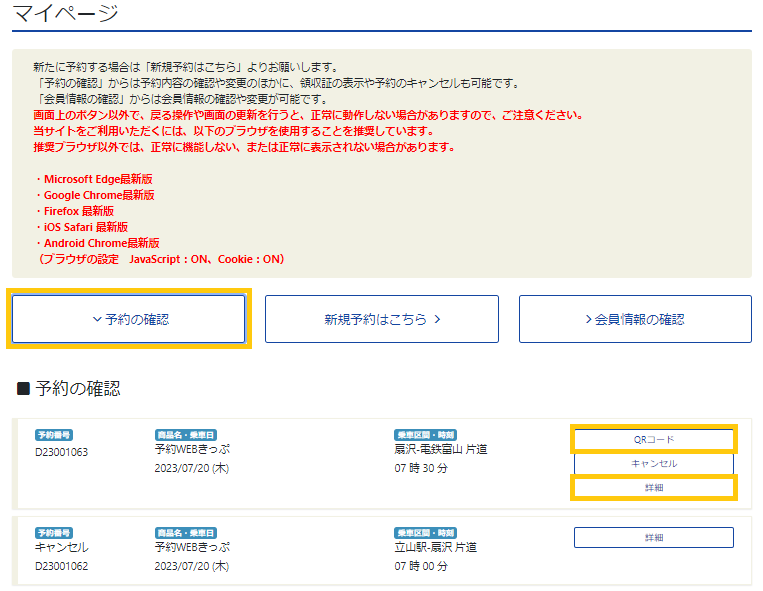Show QRコード for reservation D23001063
Image resolution: width=763 pixels, height=591 pixels.
pyautogui.click(x=654, y=439)
